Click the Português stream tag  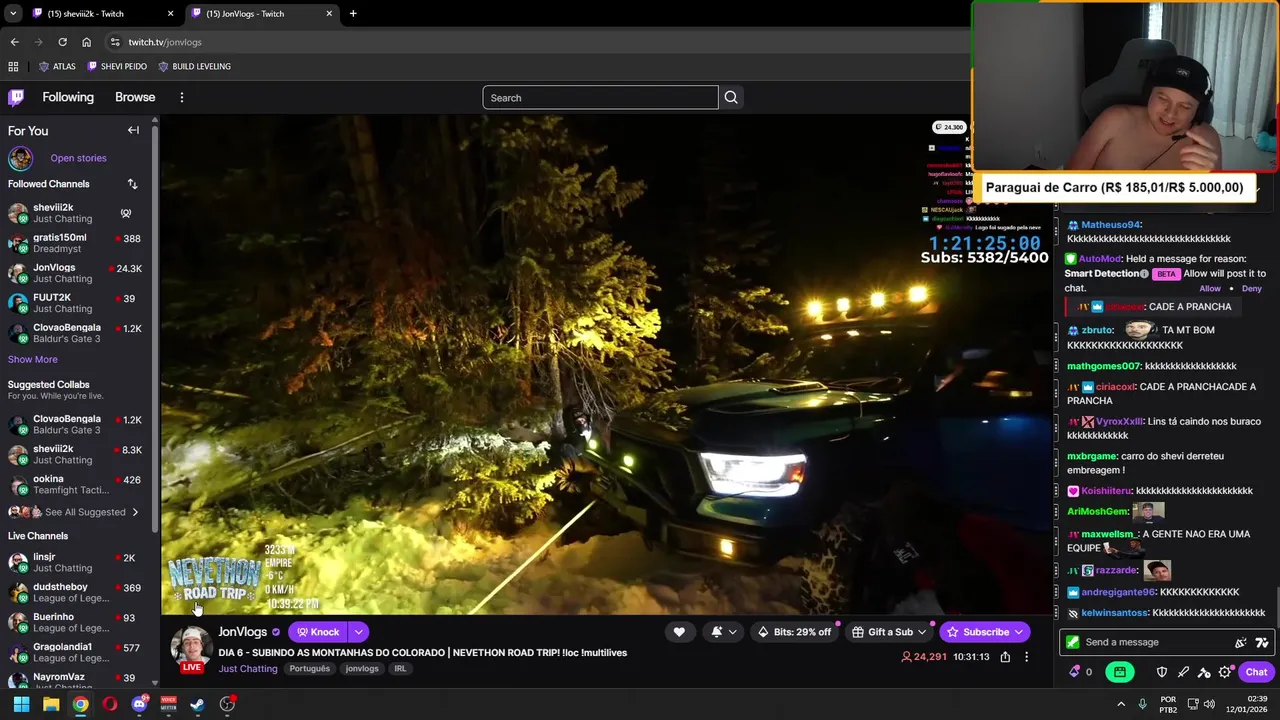pyautogui.click(x=310, y=669)
